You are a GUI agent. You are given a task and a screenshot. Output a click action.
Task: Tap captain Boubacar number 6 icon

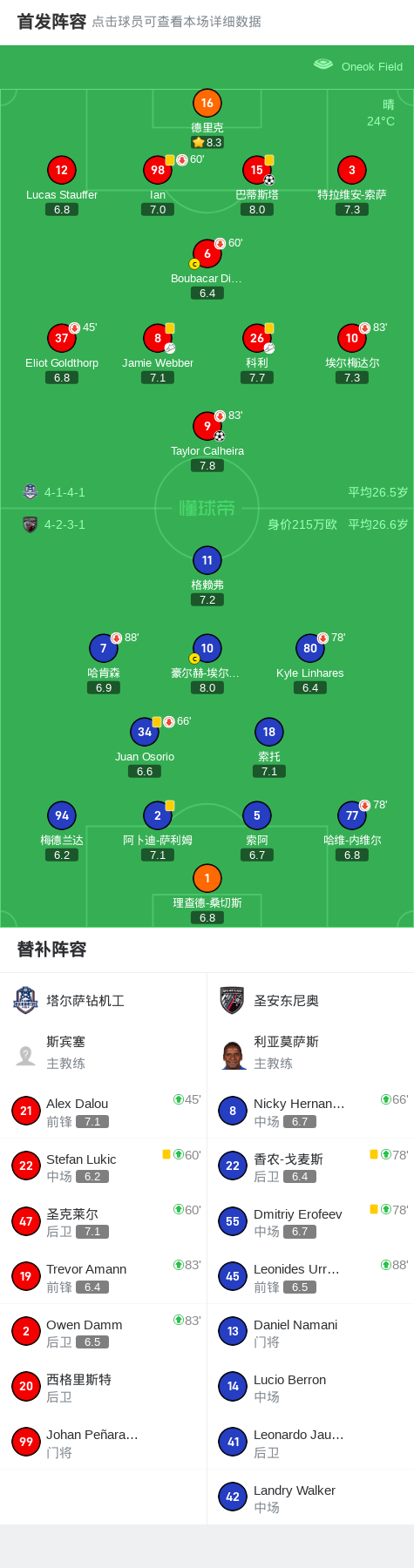tap(207, 253)
